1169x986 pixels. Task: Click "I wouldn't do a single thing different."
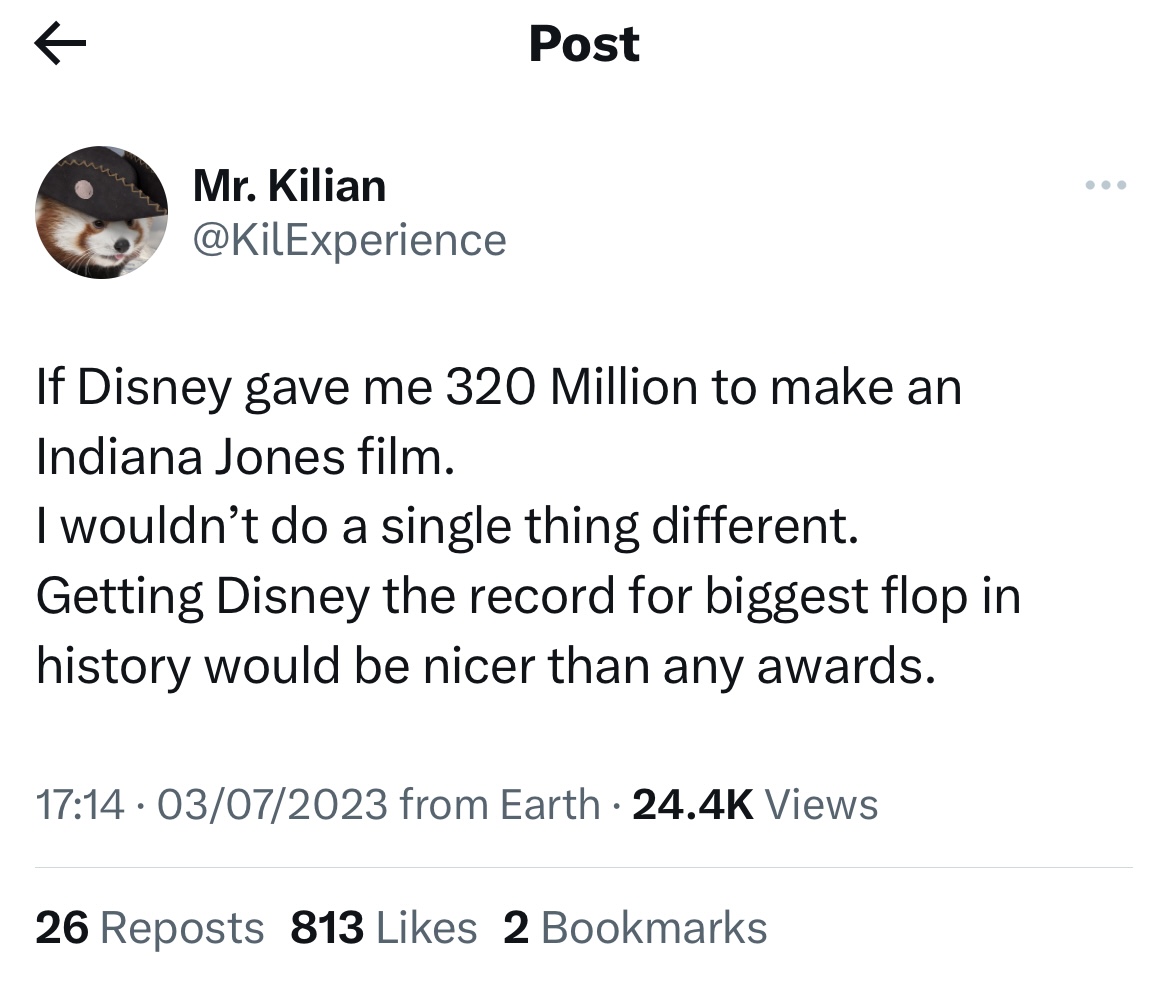447,527
